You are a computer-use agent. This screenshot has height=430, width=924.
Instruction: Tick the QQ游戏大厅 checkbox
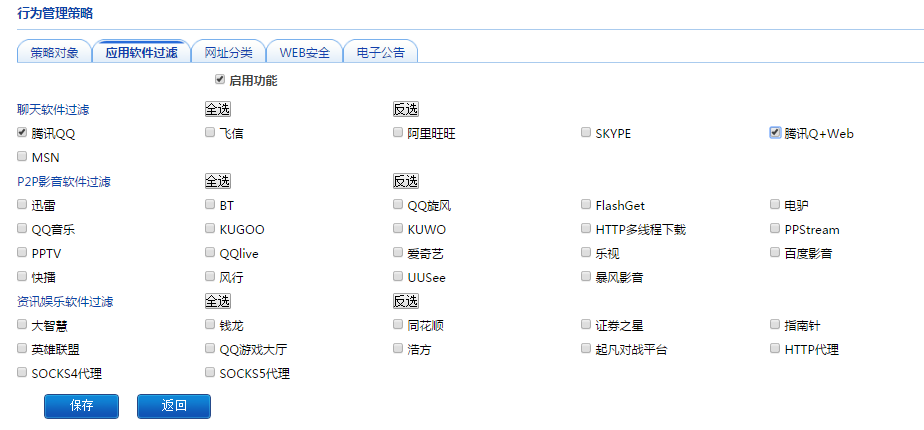click(210, 348)
